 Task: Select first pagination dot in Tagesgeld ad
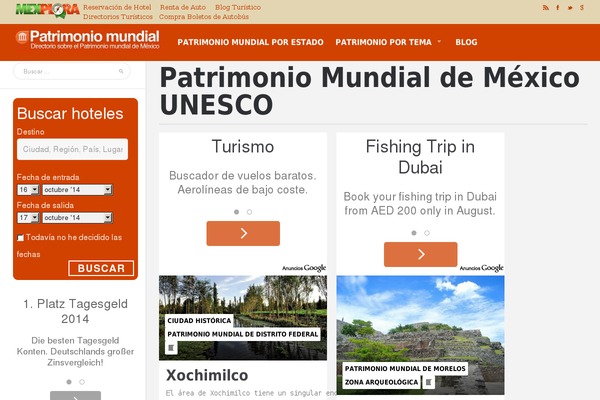[x=69, y=382]
